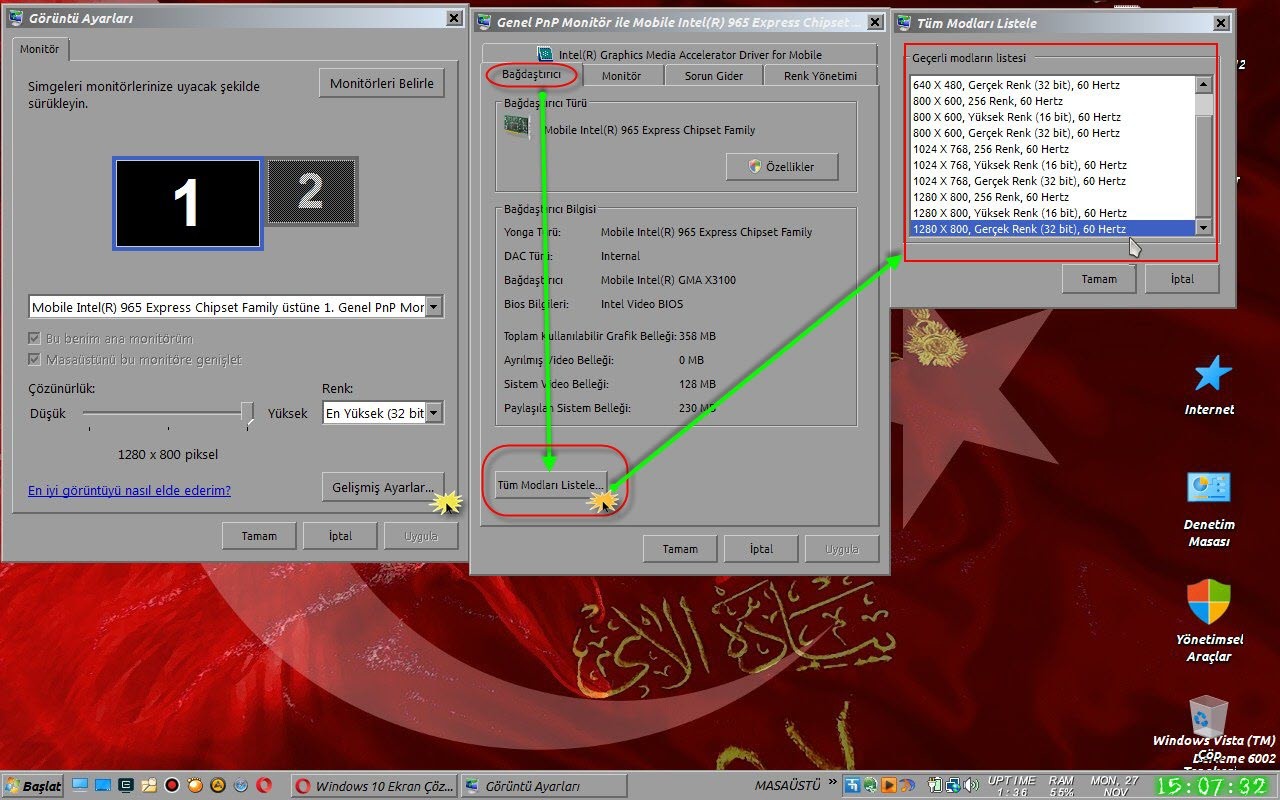Switch to the Renk Yönetimi tab

point(820,76)
